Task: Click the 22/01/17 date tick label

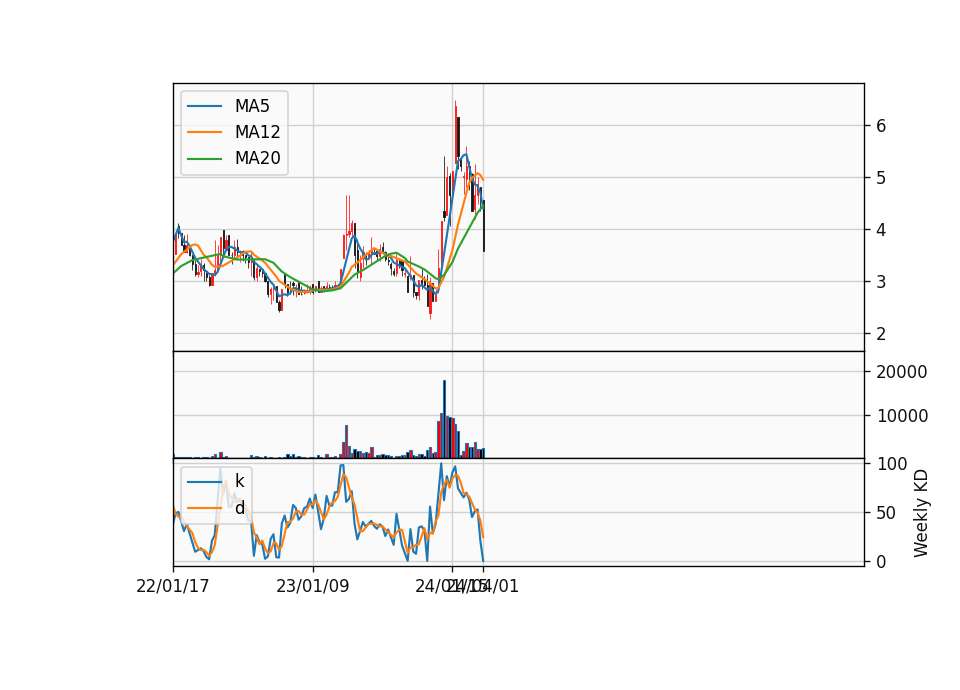Action: click(173, 586)
